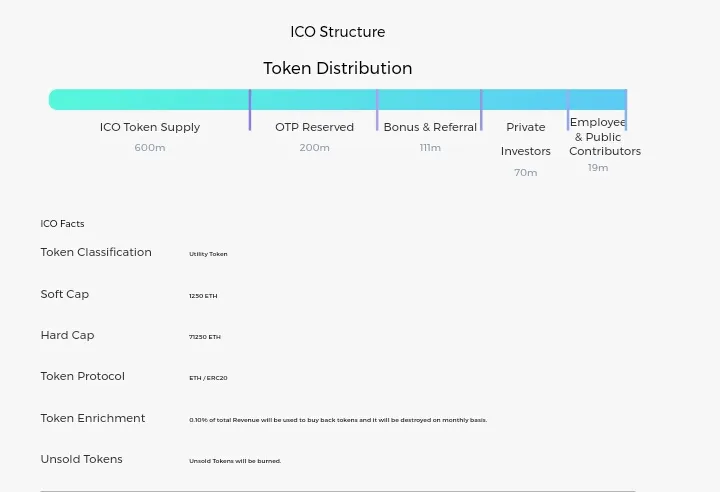This screenshot has width=720, height=492.
Task: Select the Token Classification row label
Action: pyautogui.click(x=96, y=252)
